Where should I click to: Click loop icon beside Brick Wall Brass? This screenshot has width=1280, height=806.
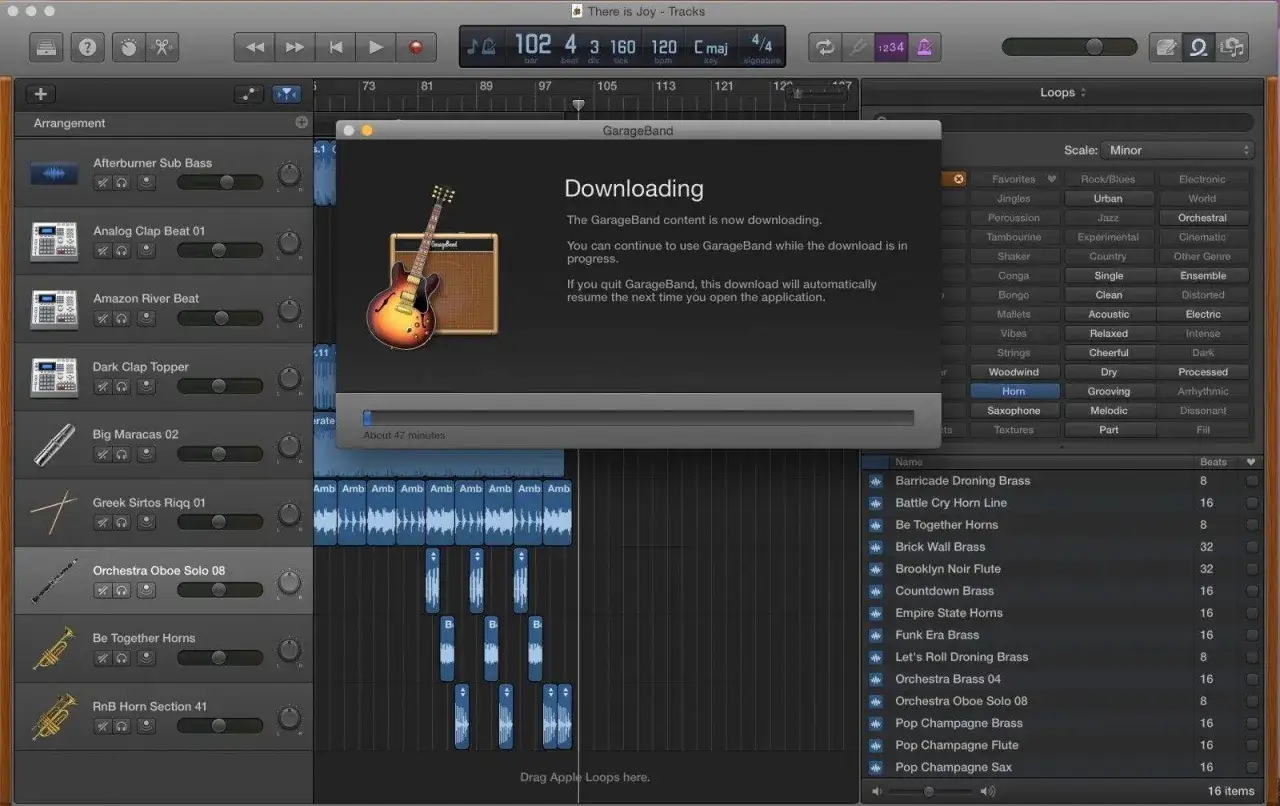tap(876, 547)
